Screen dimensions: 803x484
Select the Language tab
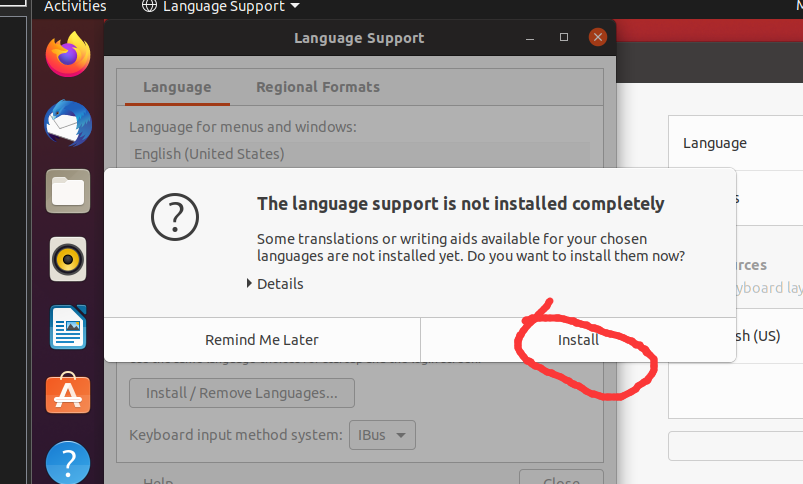pos(177,87)
